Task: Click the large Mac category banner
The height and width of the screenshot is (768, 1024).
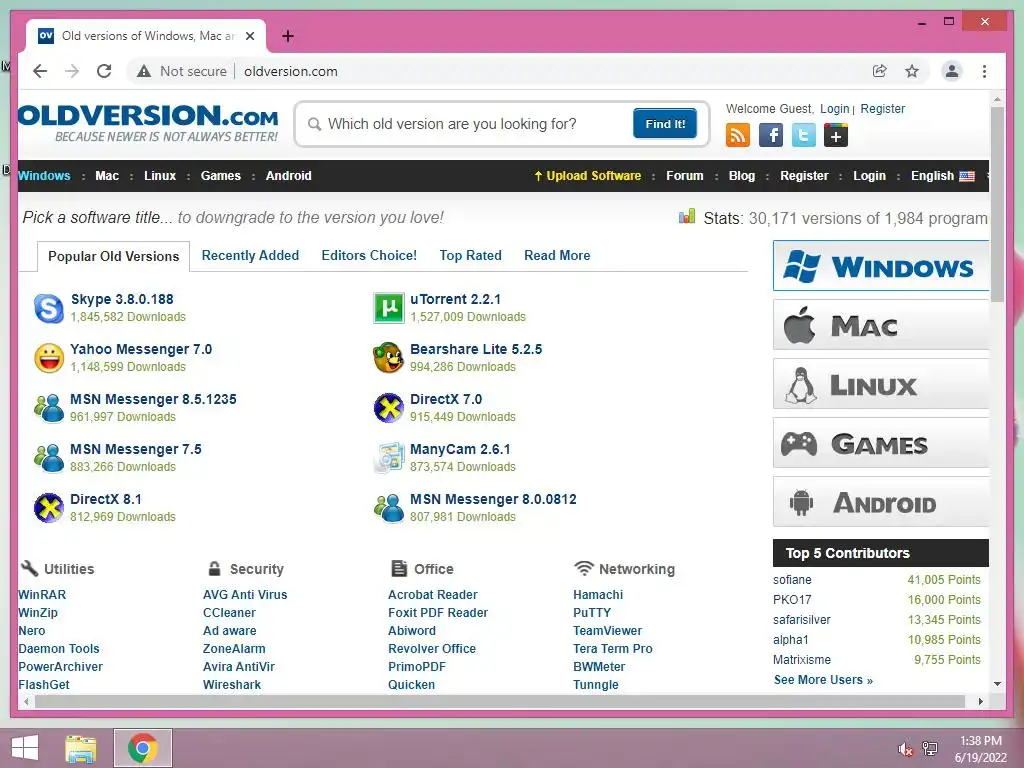Action: pos(881,325)
